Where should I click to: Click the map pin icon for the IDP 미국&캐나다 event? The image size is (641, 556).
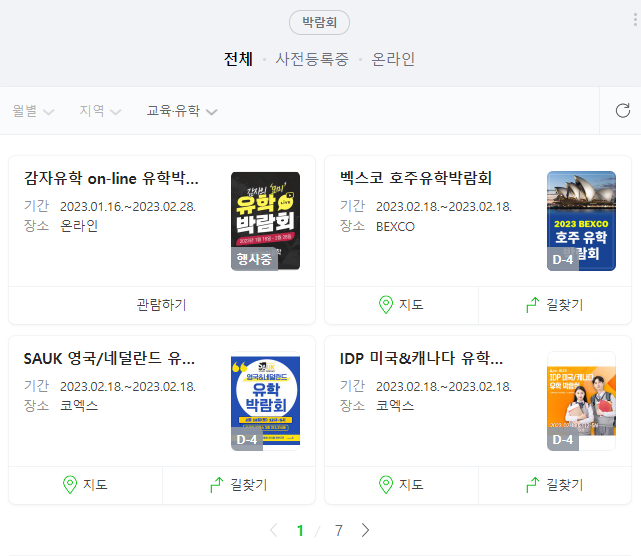pyautogui.click(x=385, y=484)
